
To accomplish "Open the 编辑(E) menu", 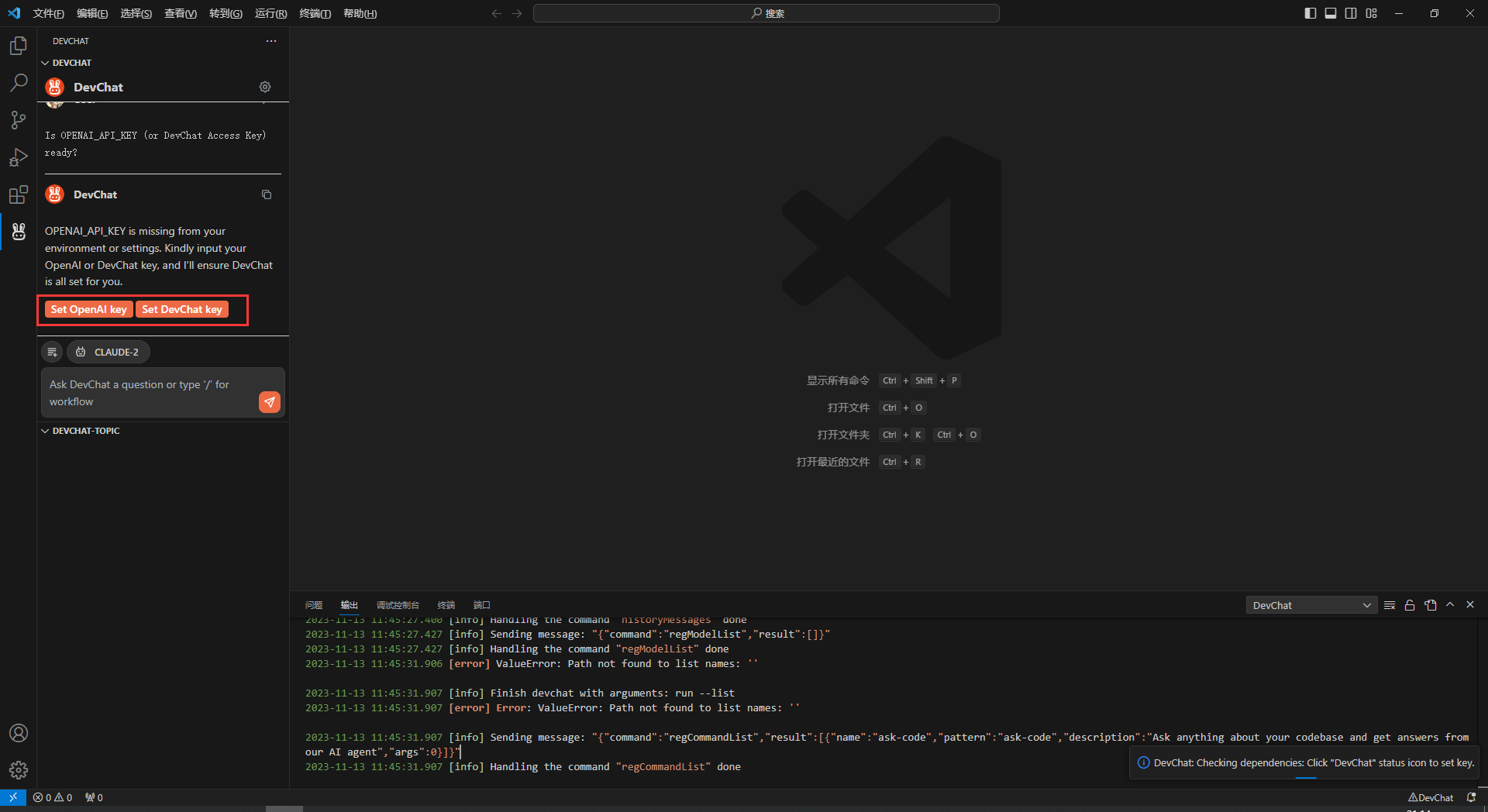I will tap(92, 13).
